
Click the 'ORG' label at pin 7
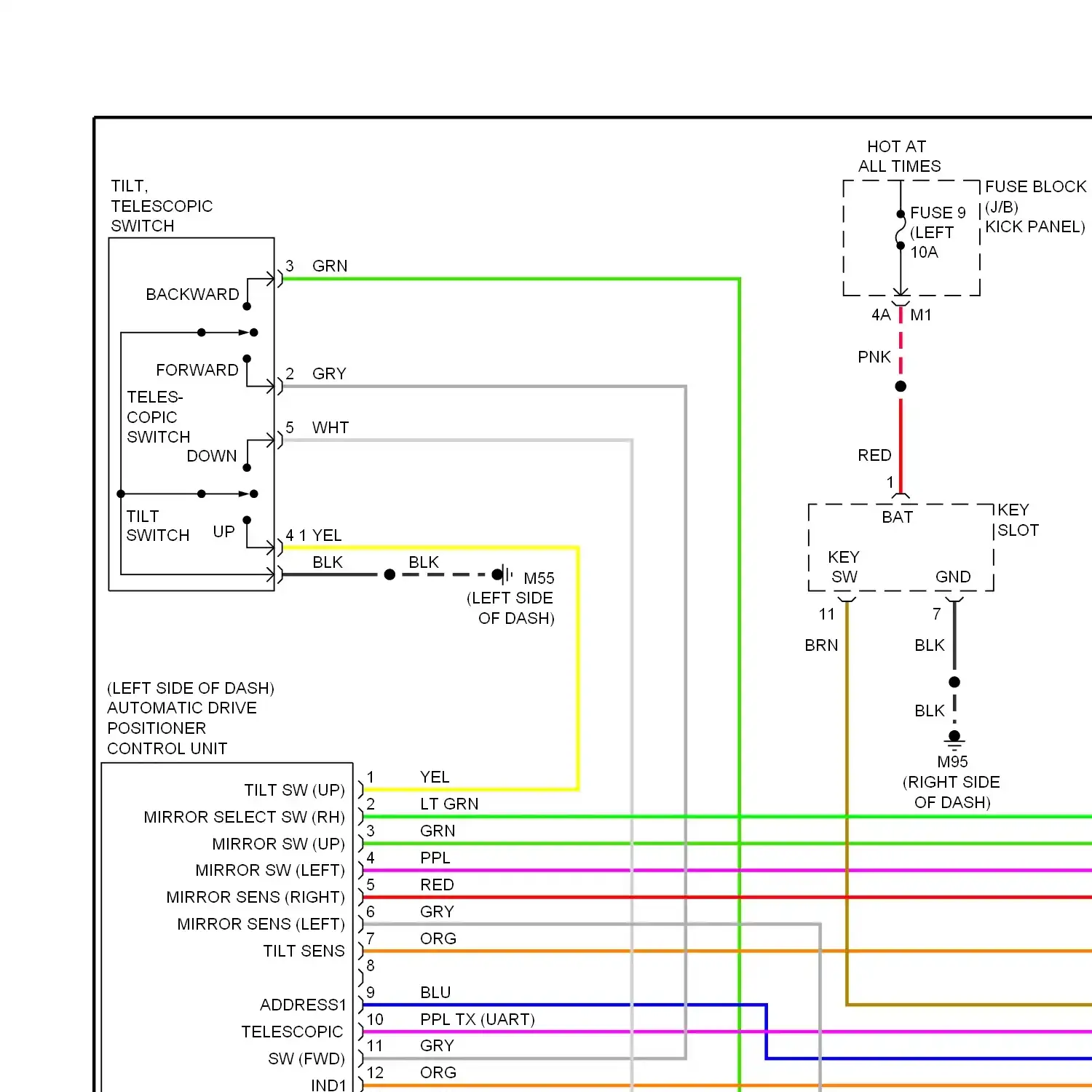pos(438,938)
